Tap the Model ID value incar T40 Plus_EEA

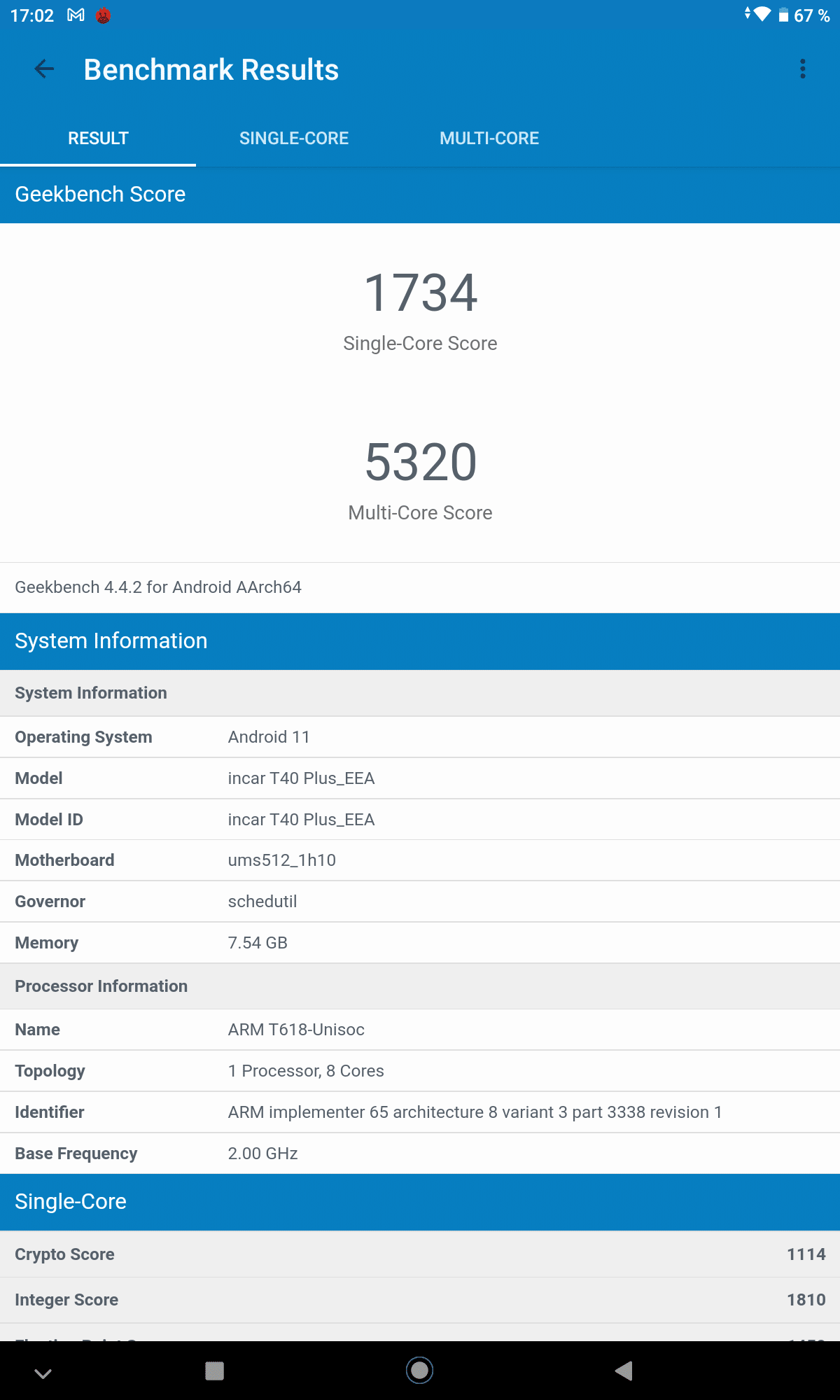pos(302,820)
